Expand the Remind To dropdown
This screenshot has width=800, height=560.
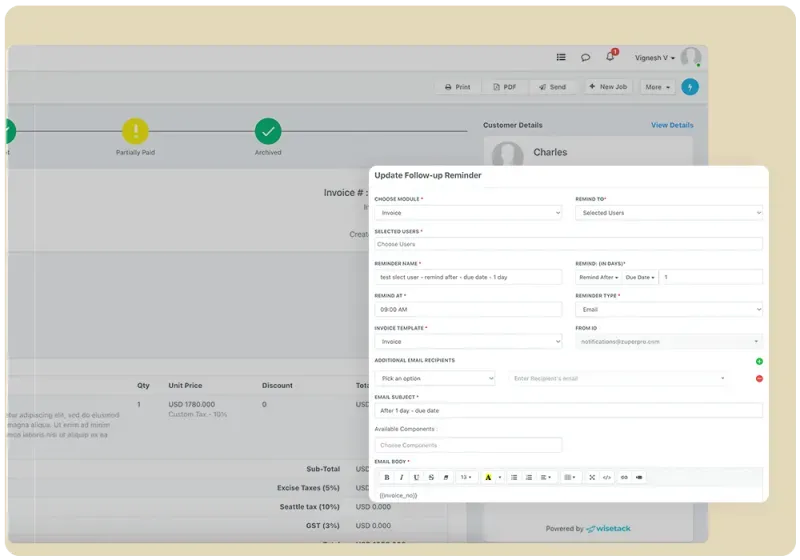[669, 213]
